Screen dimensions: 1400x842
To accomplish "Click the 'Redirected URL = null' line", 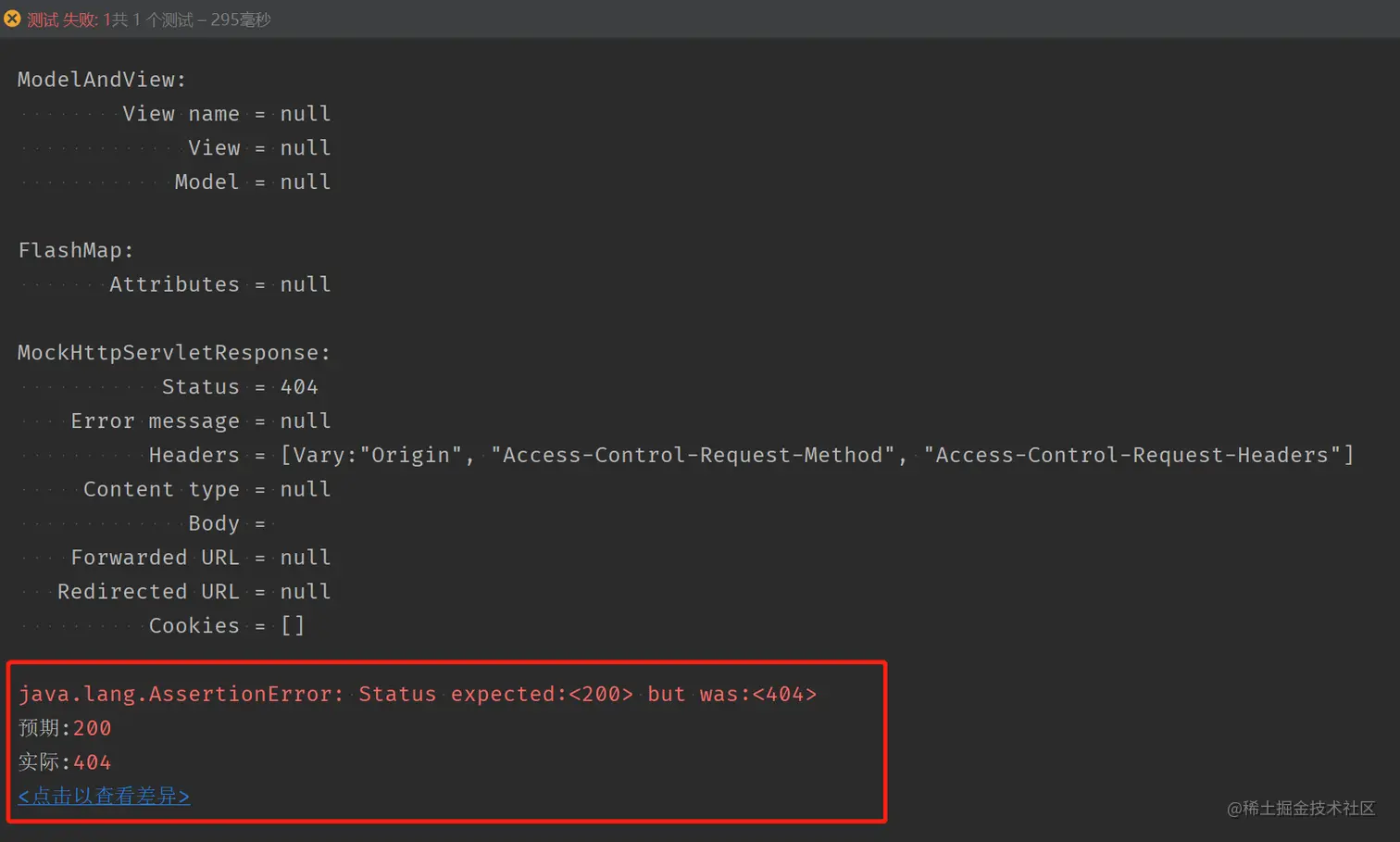I will point(194,591).
